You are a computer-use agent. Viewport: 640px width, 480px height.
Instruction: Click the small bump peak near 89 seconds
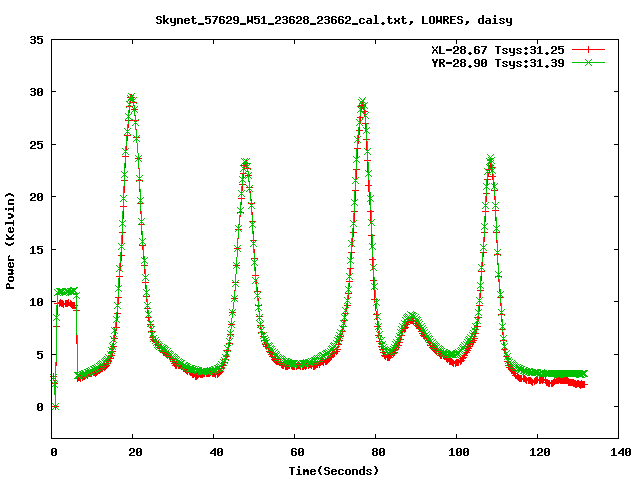point(412,317)
